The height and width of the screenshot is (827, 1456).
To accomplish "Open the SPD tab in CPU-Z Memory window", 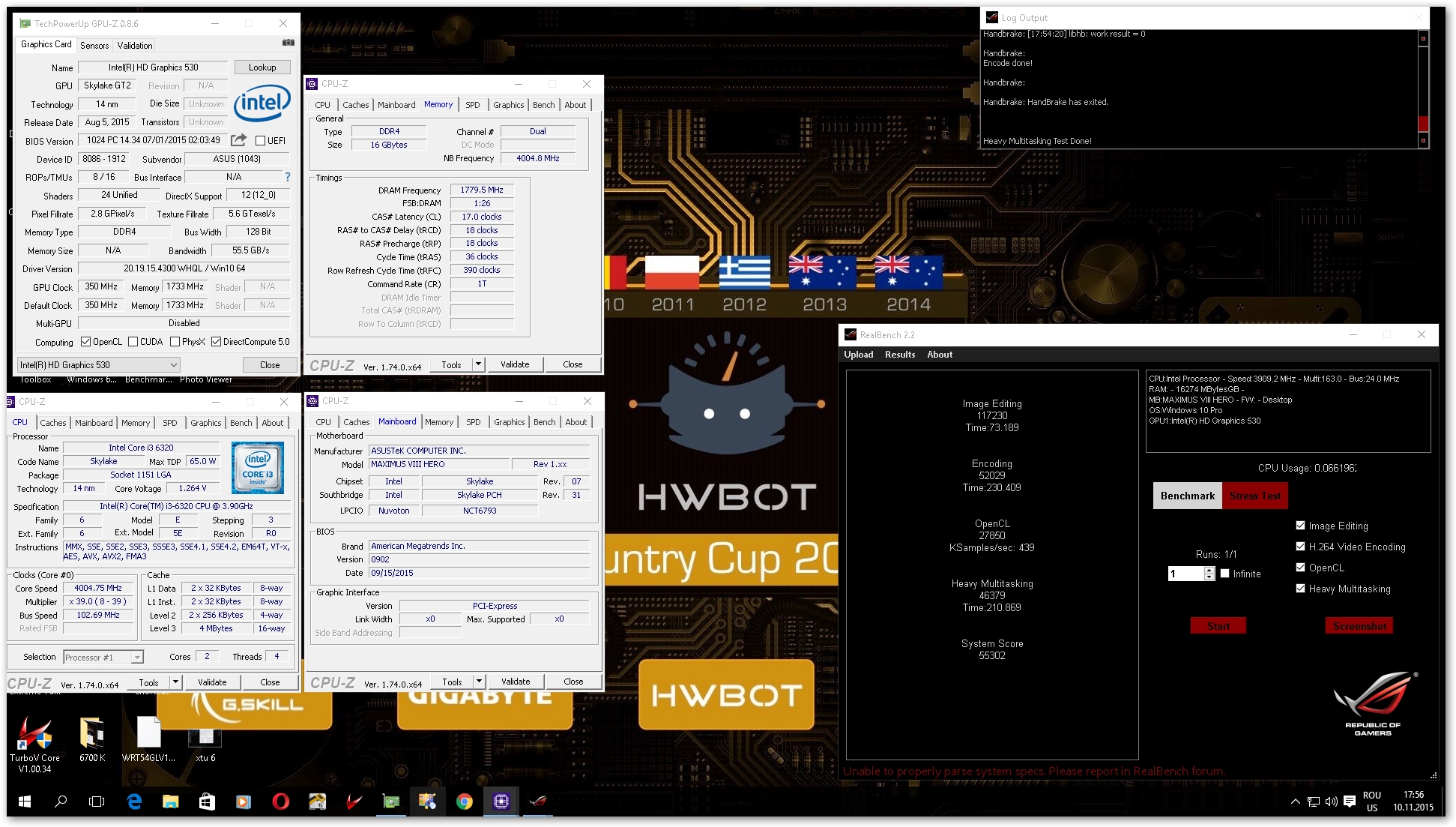I will click(473, 105).
